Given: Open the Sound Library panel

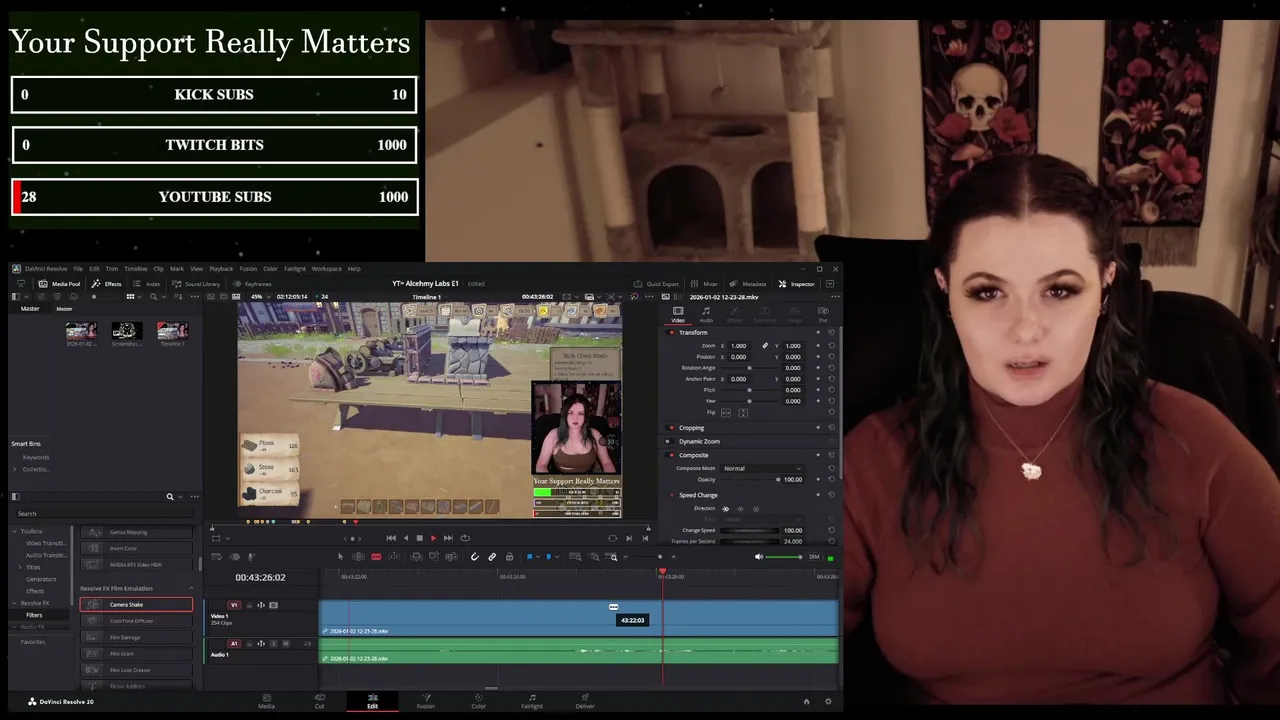Looking at the screenshot, I should (196, 284).
